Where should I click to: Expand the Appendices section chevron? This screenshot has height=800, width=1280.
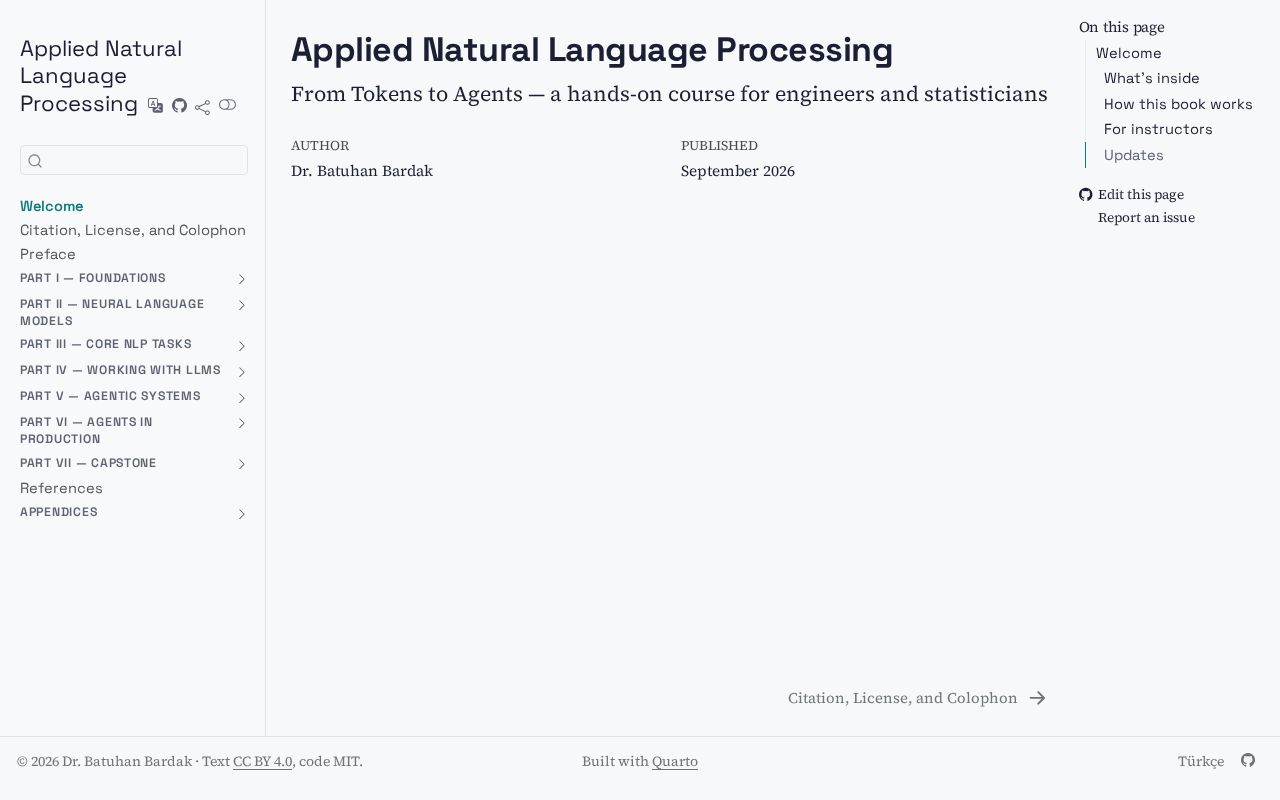coord(241,514)
